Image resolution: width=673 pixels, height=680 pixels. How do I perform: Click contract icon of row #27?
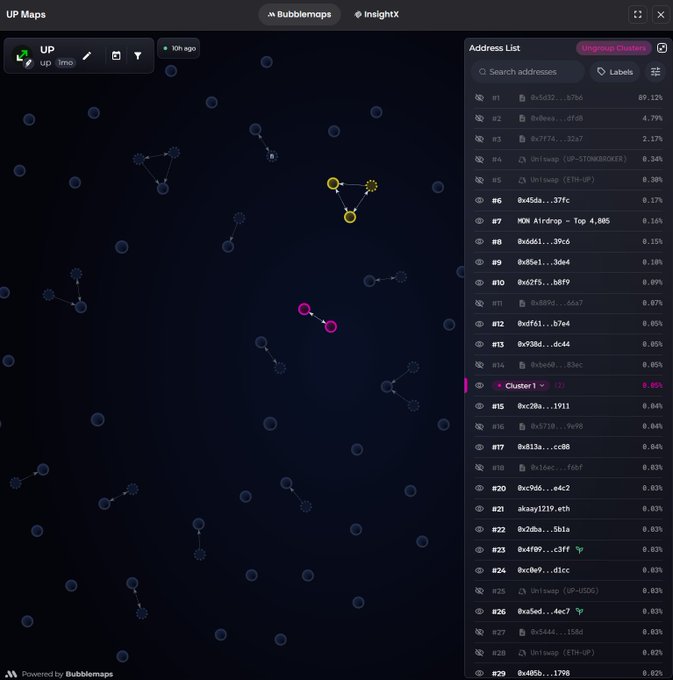tap(522, 632)
